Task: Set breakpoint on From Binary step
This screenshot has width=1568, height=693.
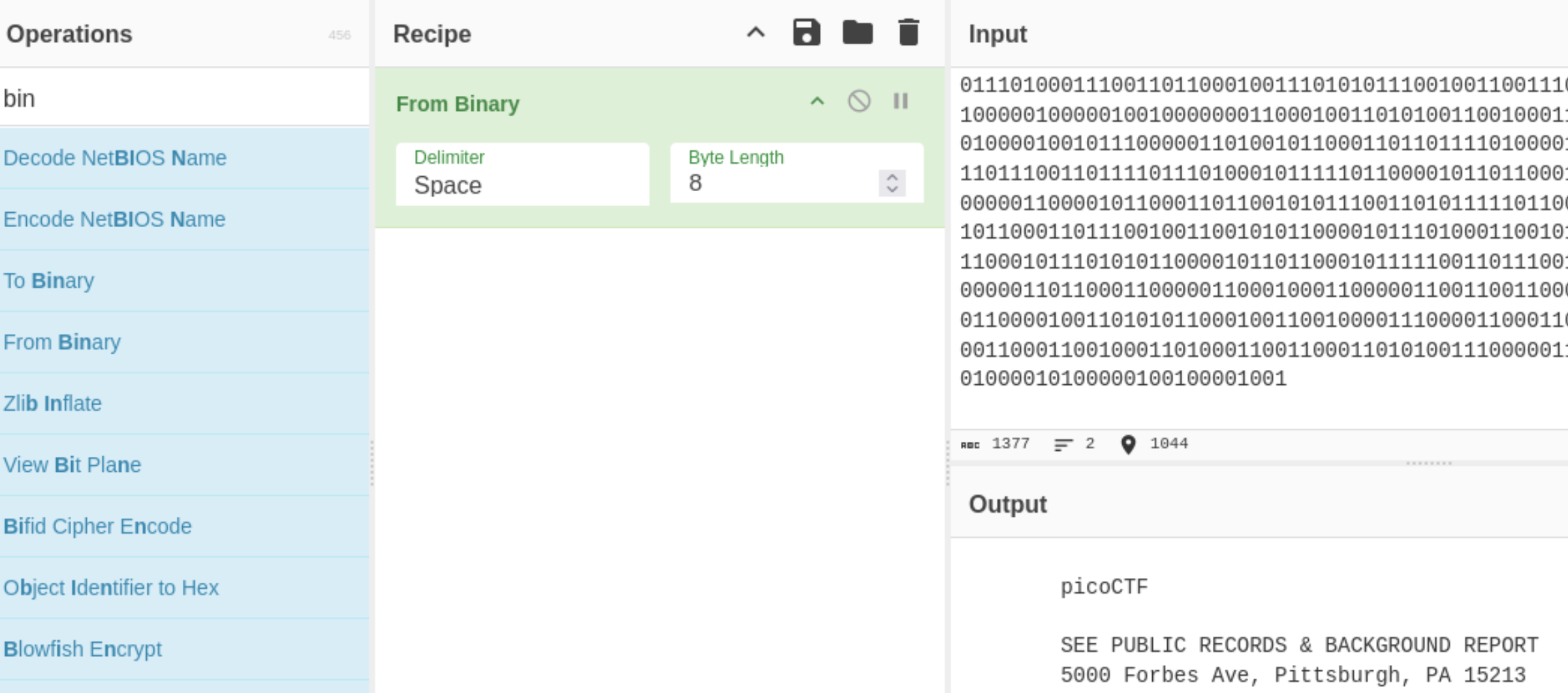Action: (901, 101)
